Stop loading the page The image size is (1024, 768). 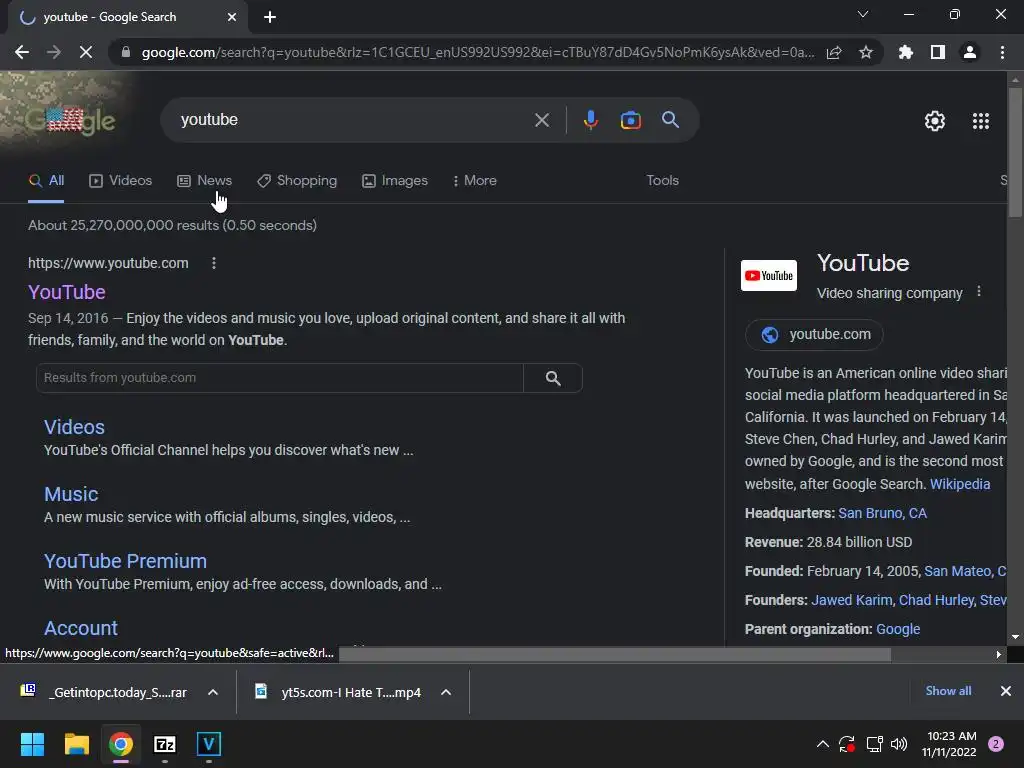(x=86, y=52)
